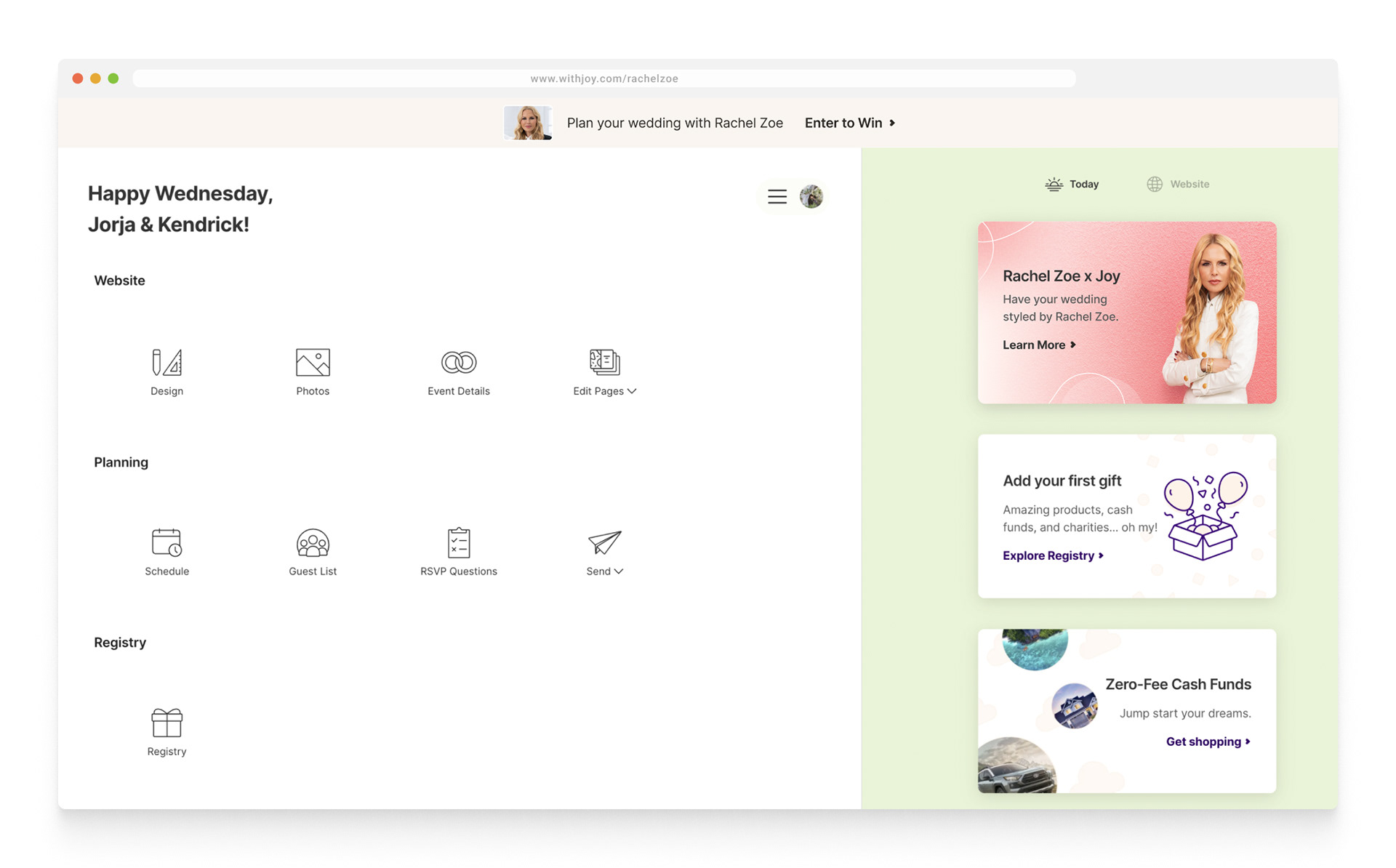Image resolution: width=1396 pixels, height=868 pixels.
Task: Click the Zero-Fee Cash Funds card heading
Action: 1178,684
